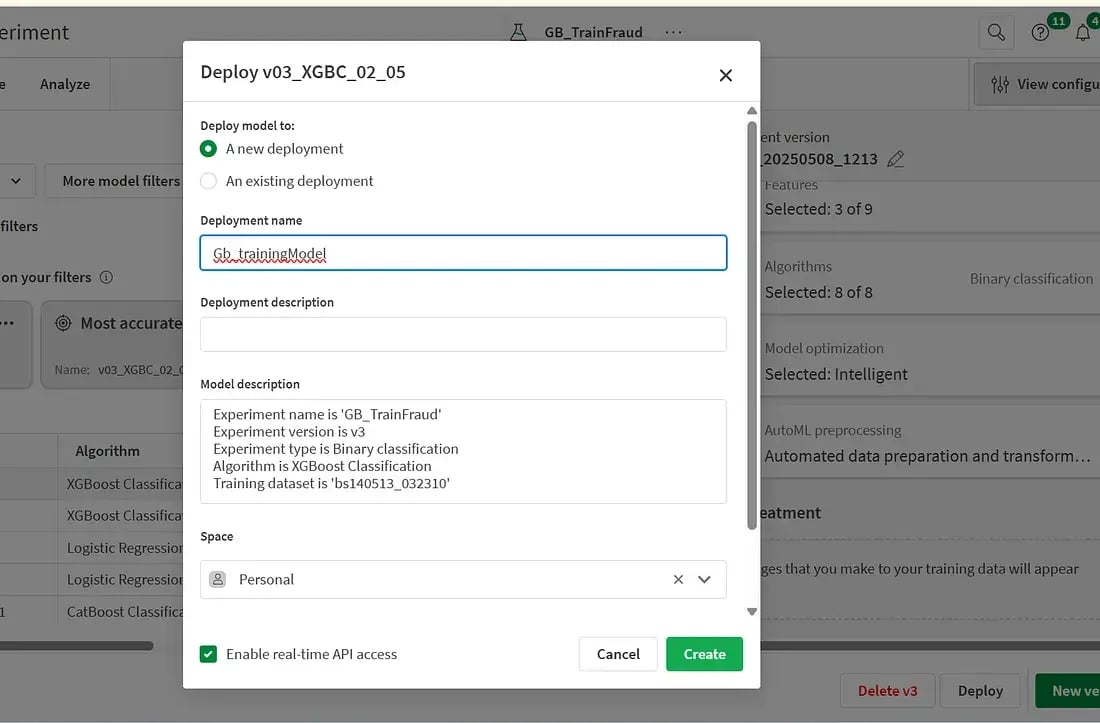This screenshot has height=723, width=1100.
Task: Close the Deploy dialog
Action: (726, 75)
